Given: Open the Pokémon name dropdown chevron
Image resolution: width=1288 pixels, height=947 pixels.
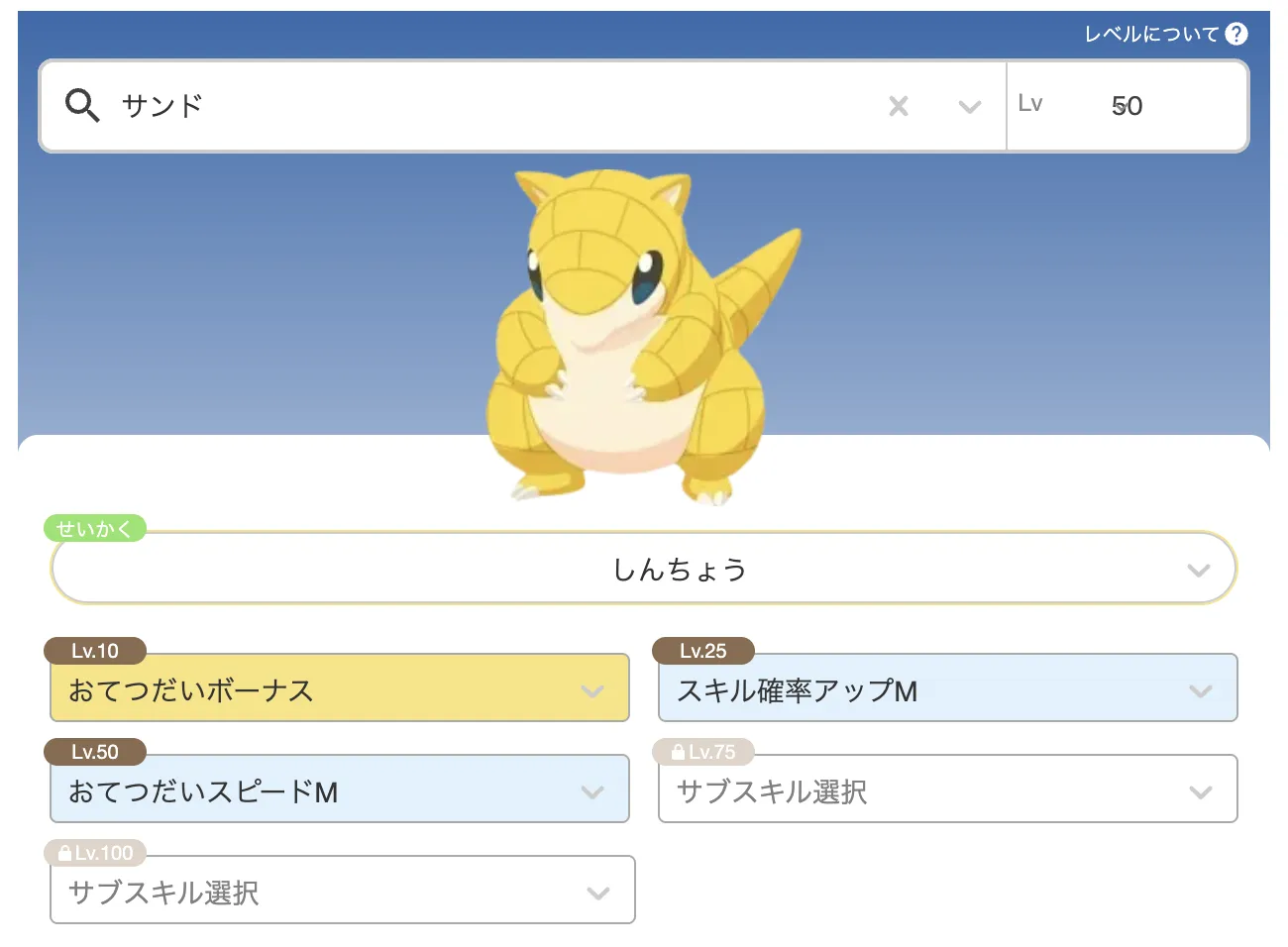Looking at the screenshot, I should 970,106.
